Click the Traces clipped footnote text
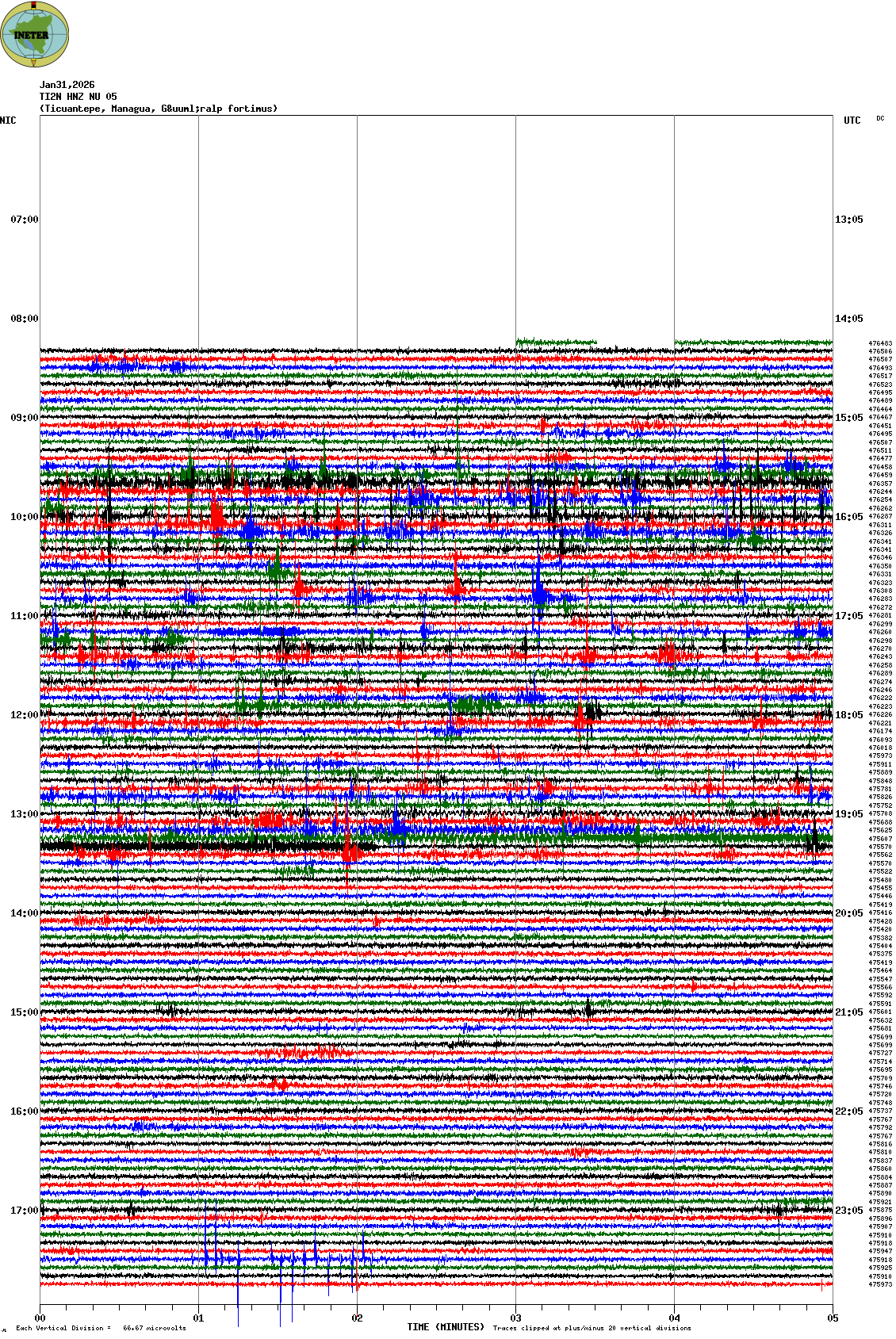This screenshot has height=1339, width=896. [592, 1328]
